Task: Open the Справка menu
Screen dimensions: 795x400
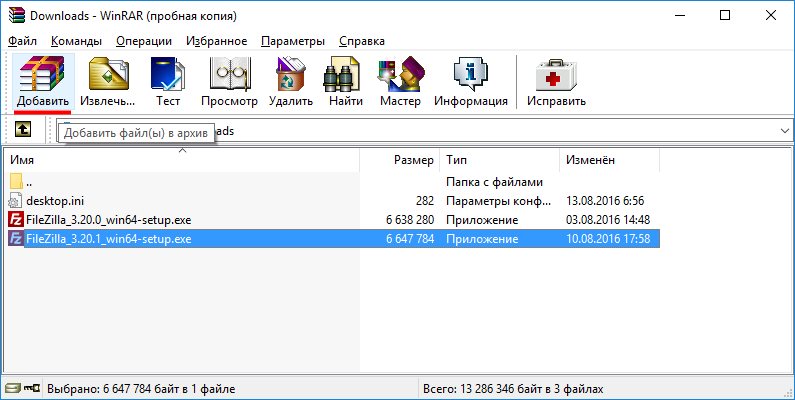Action: point(362,41)
